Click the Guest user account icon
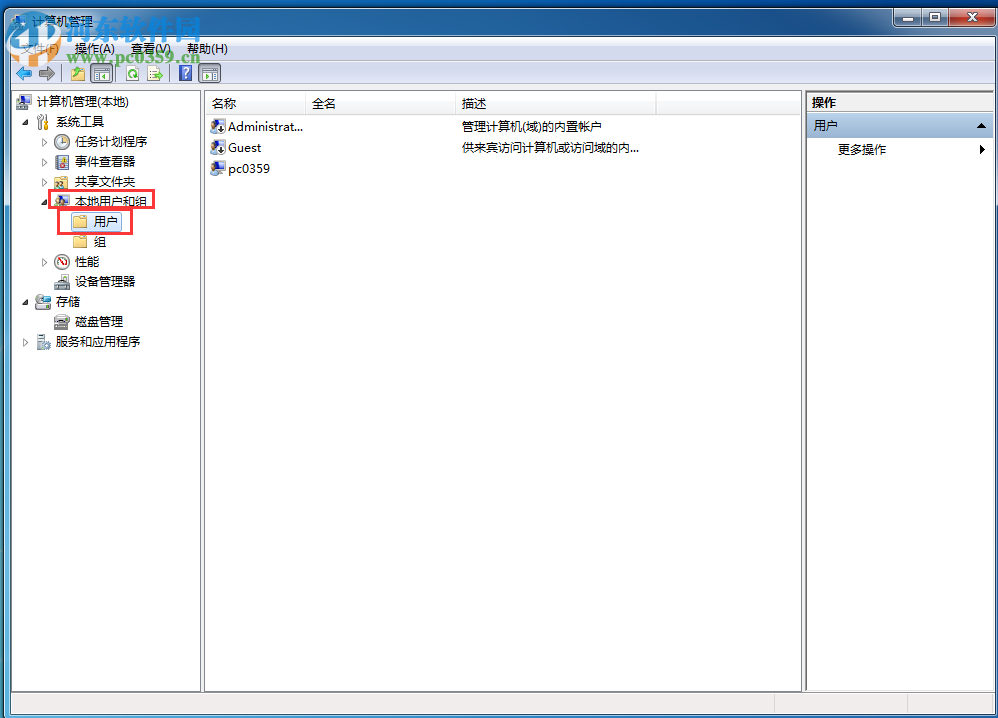The width and height of the screenshot is (998, 718). (x=218, y=148)
